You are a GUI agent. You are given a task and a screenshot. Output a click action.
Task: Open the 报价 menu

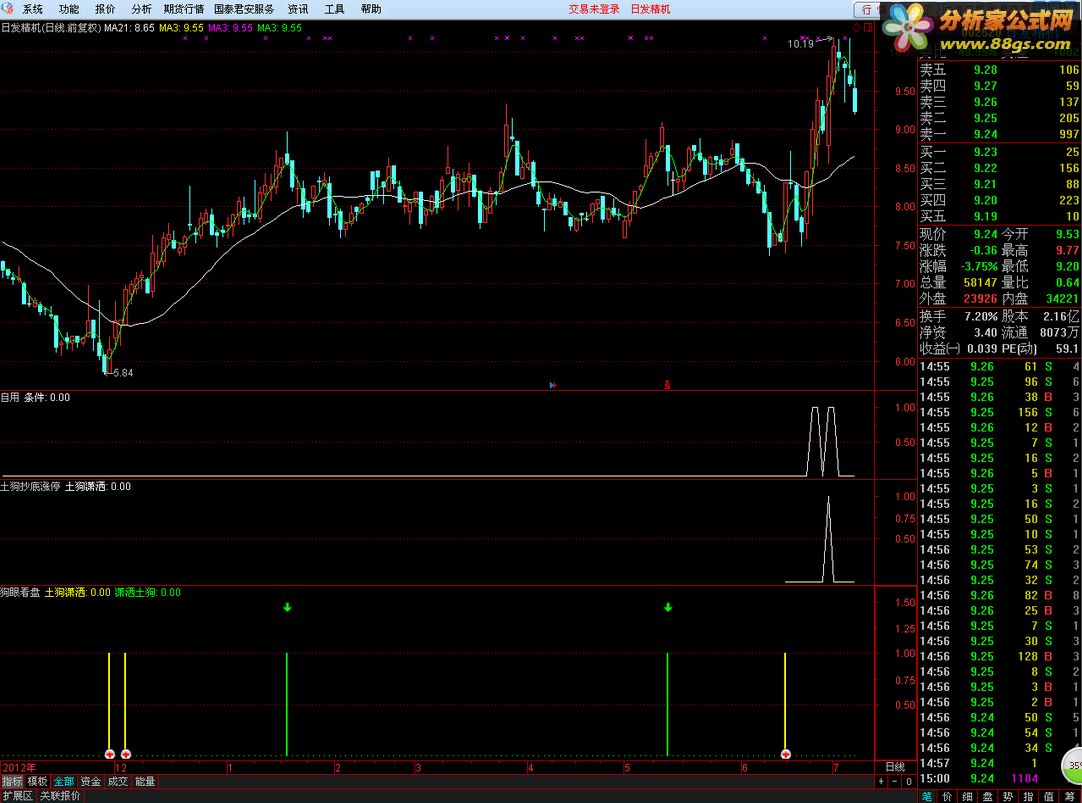105,9
